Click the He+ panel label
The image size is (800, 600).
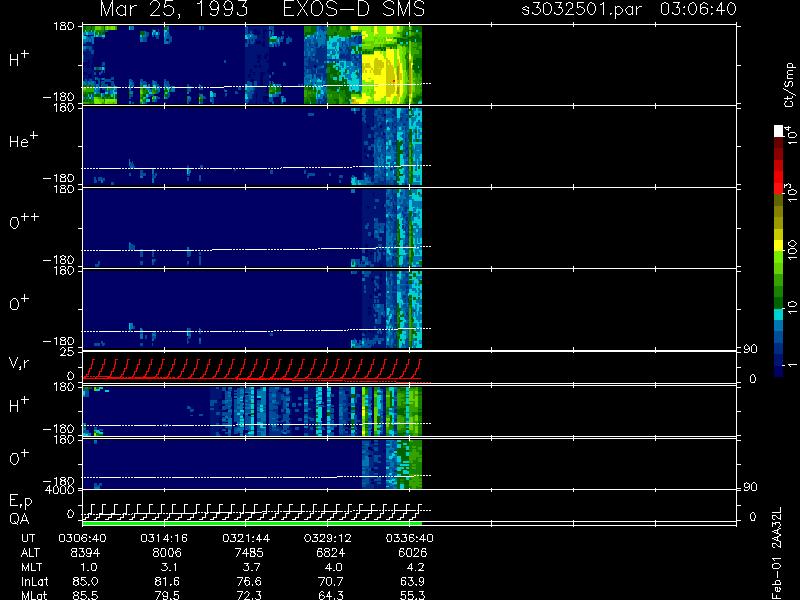[x=23, y=141]
